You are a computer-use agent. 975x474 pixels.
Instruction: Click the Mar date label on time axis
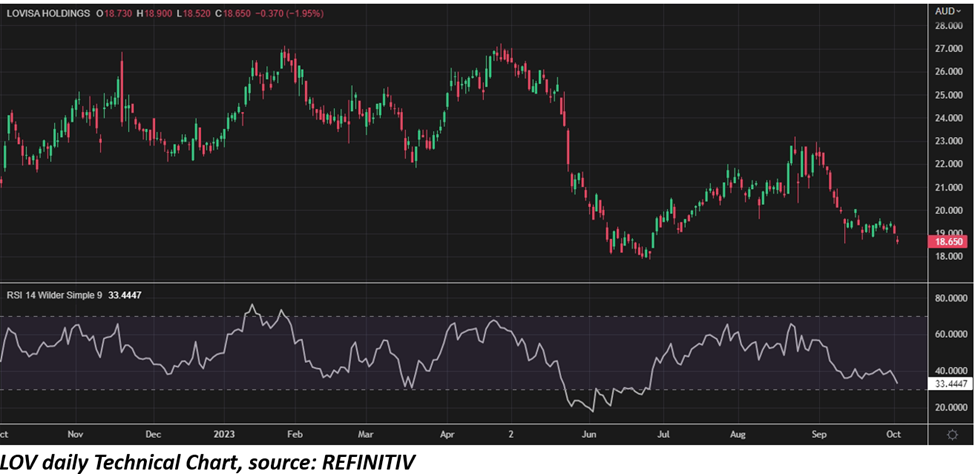click(367, 434)
